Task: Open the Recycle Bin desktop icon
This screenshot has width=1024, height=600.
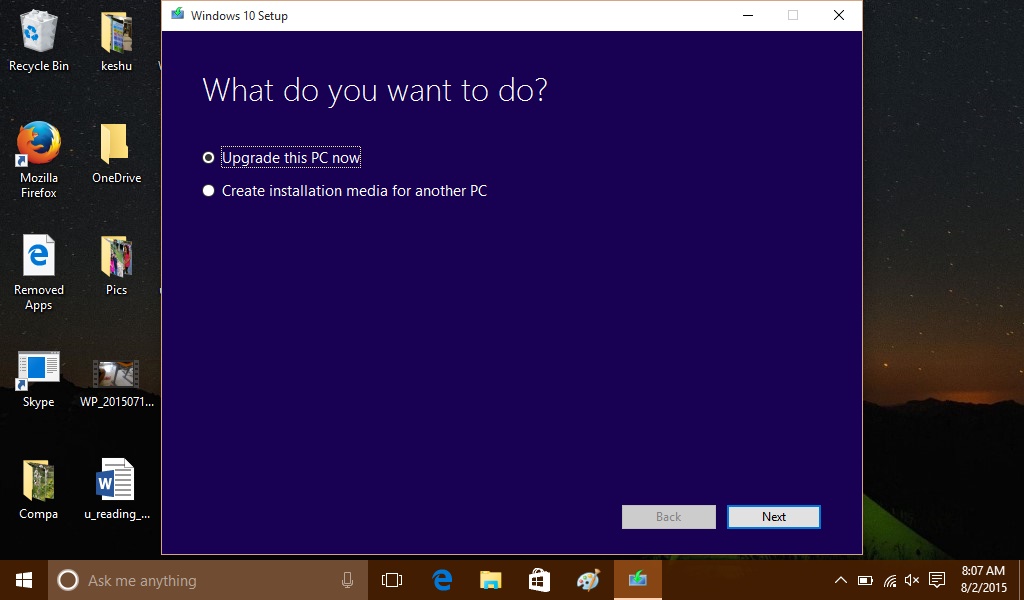Action: [39, 41]
